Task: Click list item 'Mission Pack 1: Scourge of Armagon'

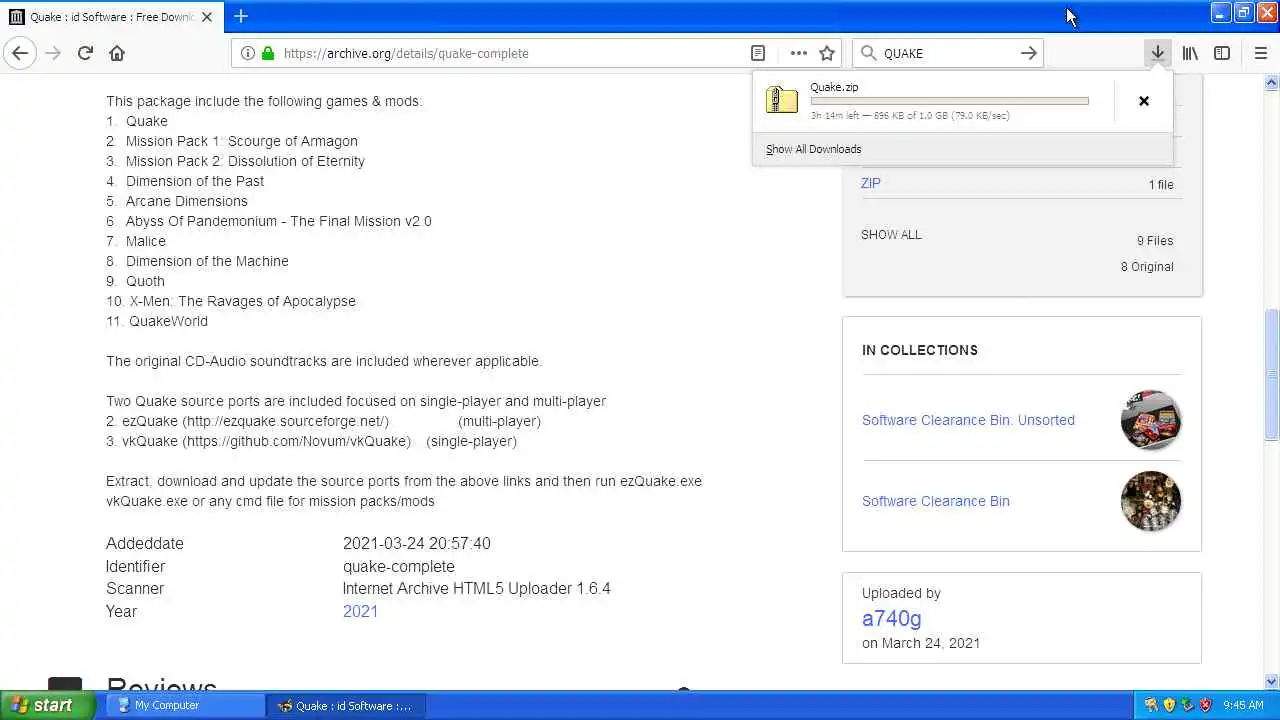Action: [x=241, y=141]
